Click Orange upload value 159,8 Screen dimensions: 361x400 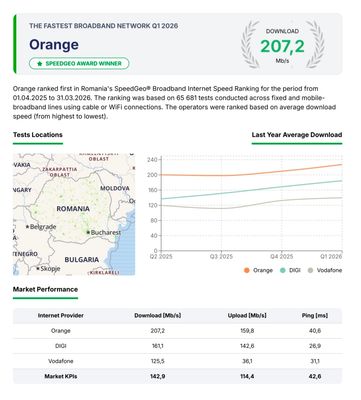[247, 331]
